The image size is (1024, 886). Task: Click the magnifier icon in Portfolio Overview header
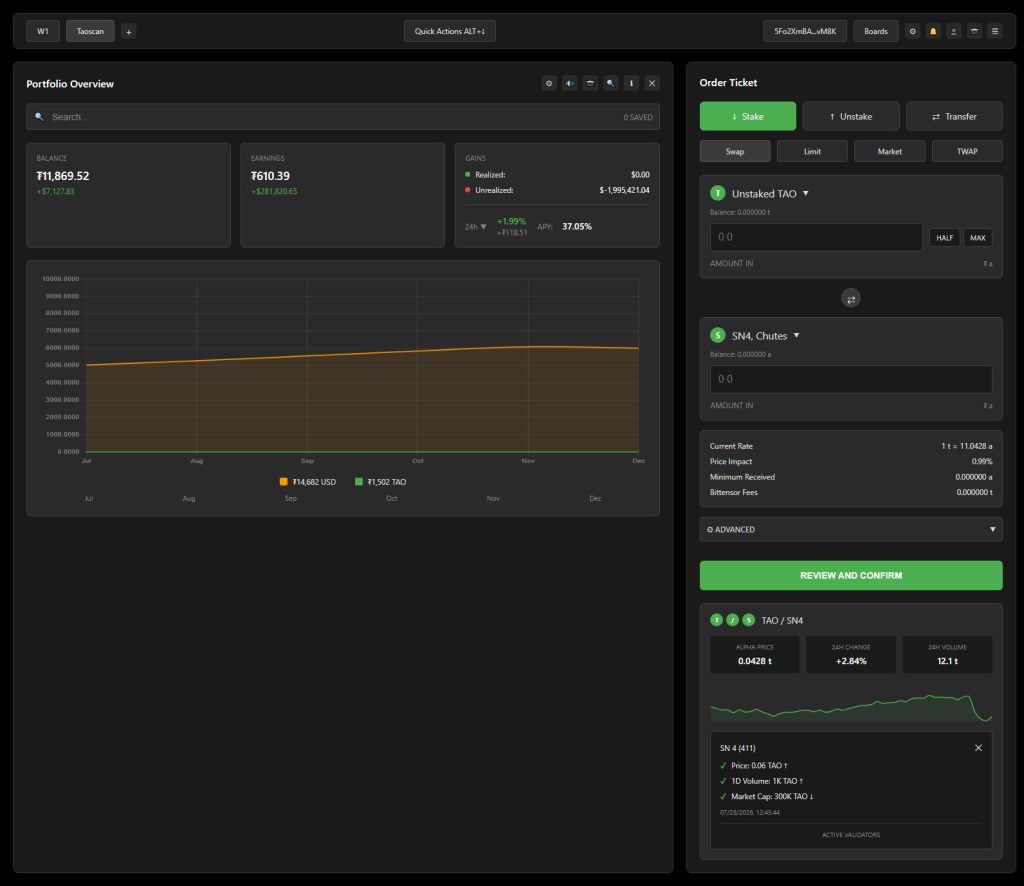pyautogui.click(x=611, y=83)
